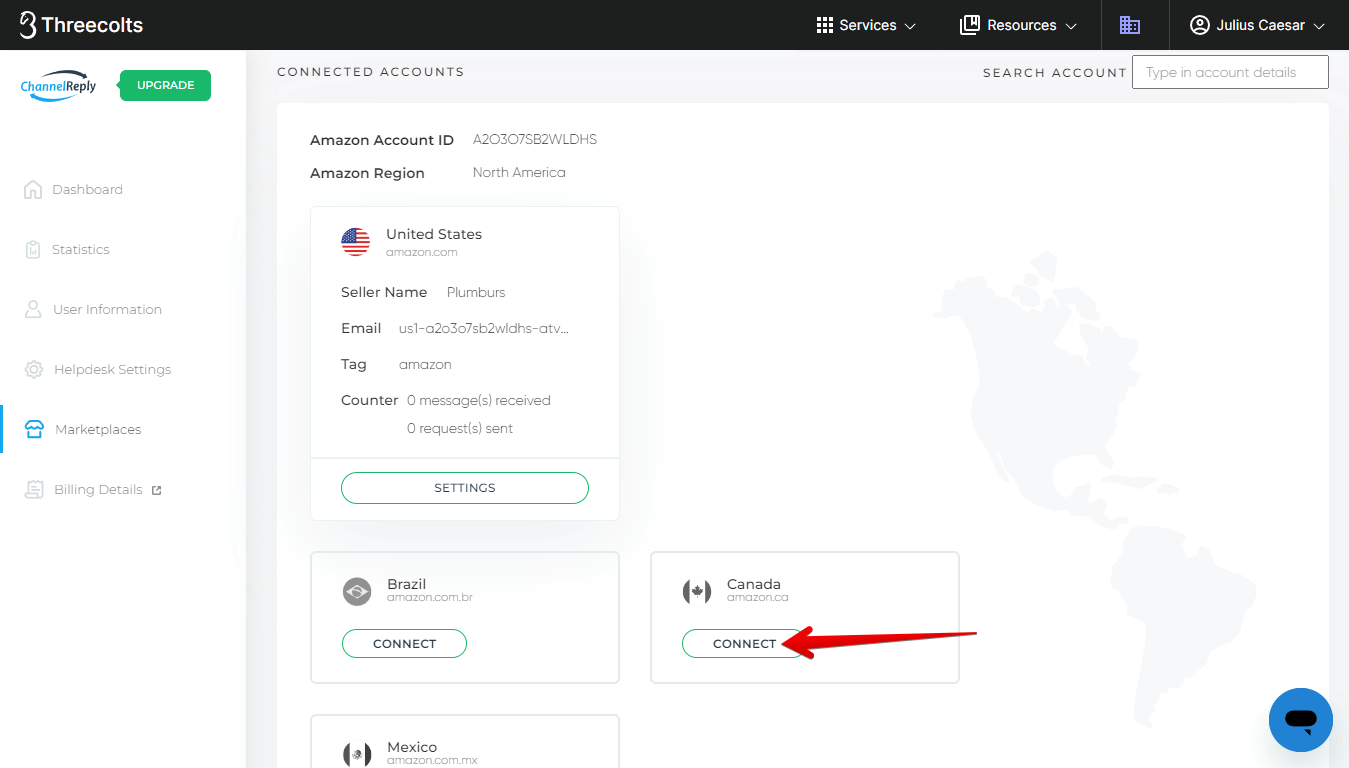Click the United States flag icon

(355, 241)
